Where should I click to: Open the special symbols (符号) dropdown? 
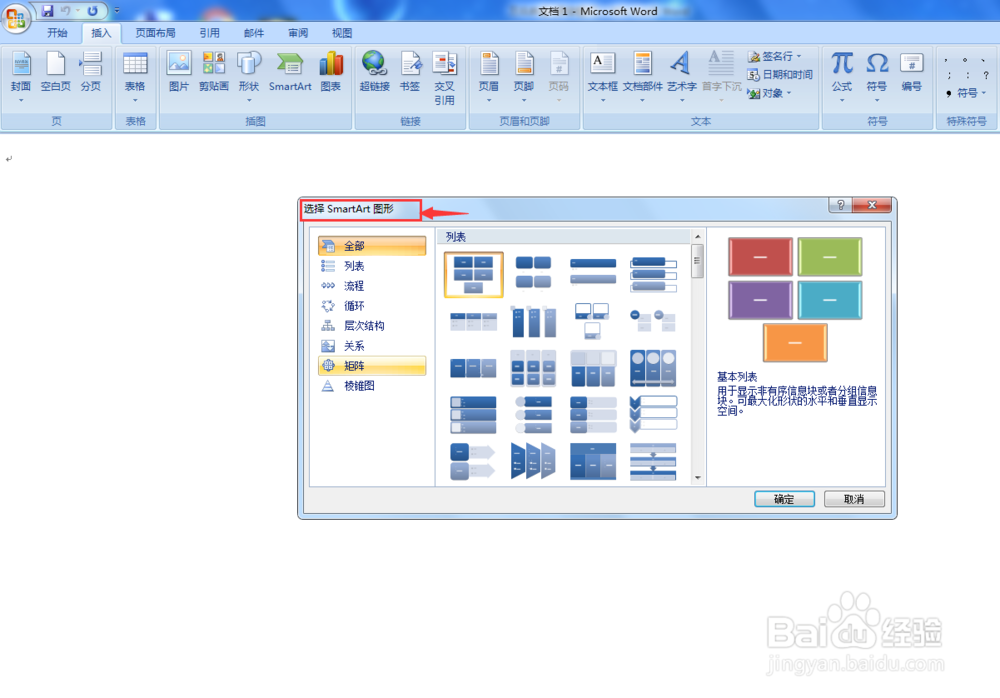coord(967,93)
